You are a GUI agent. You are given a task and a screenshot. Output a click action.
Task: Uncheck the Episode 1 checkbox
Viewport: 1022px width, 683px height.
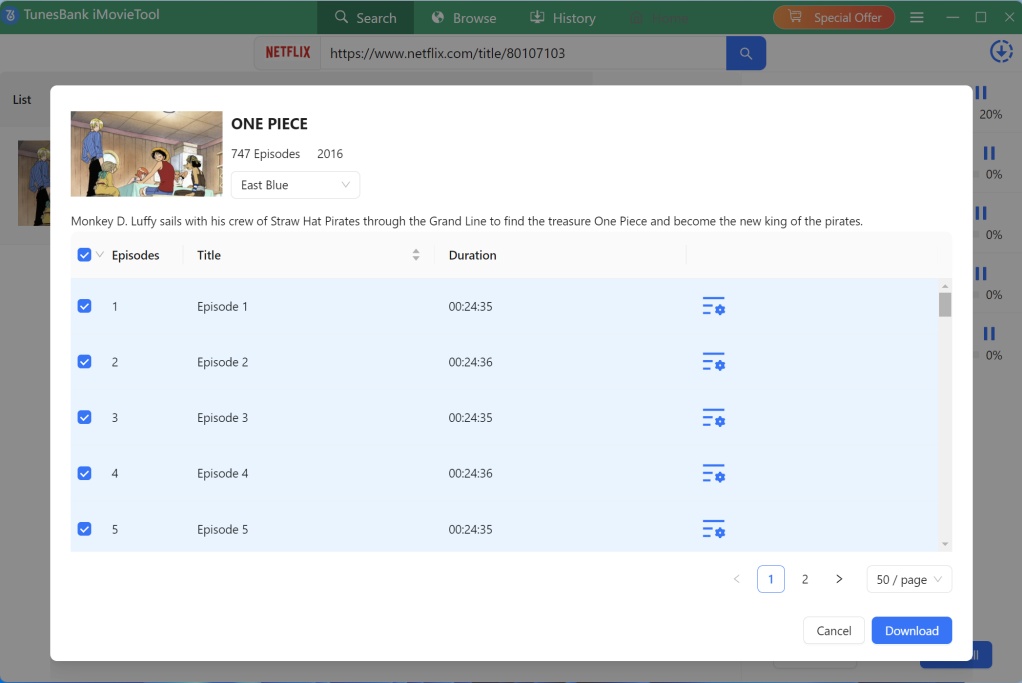coord(84,306)
